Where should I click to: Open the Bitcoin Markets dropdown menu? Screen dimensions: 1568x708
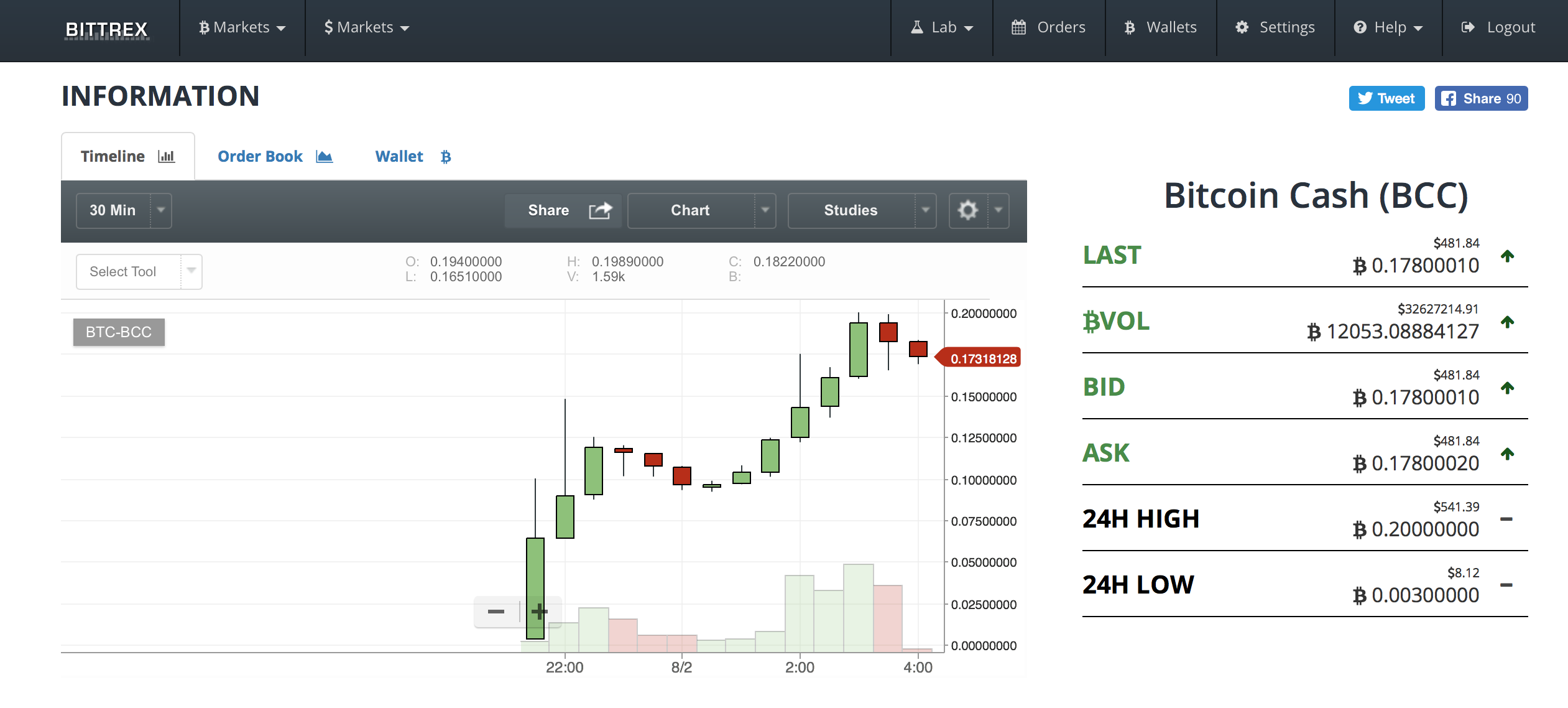tap(242, 27)
